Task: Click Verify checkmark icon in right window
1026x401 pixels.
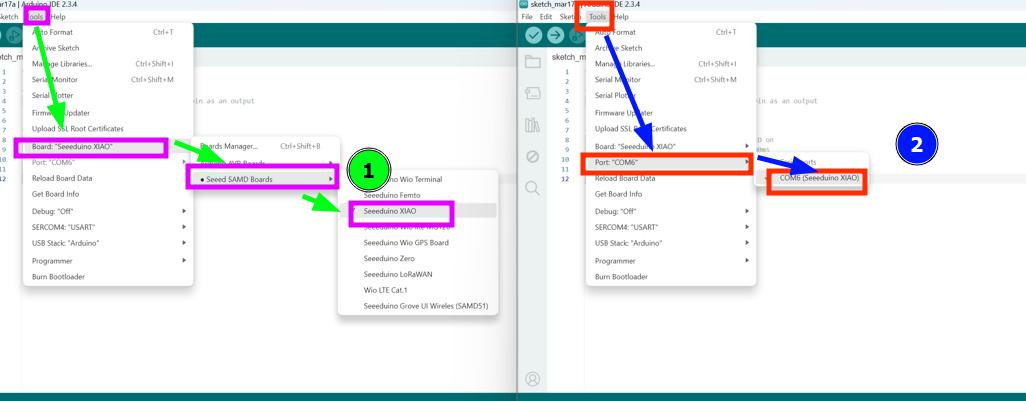Action: tap(534, 35)
